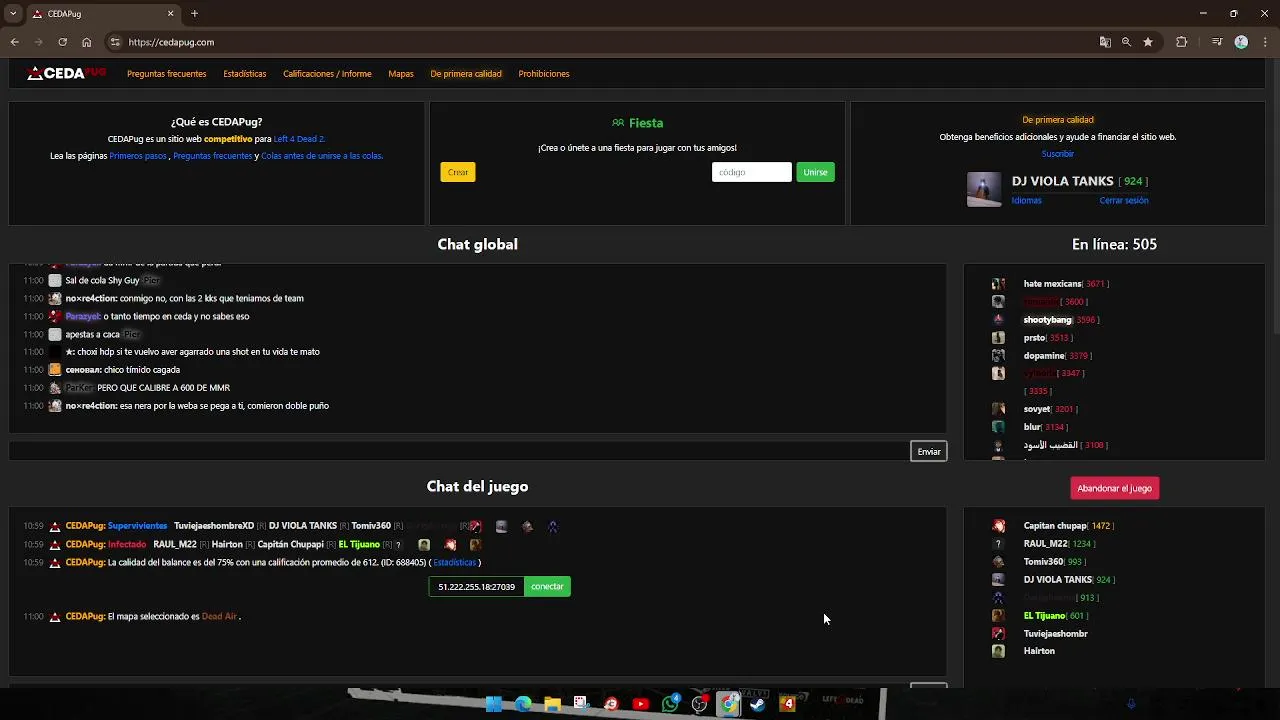Open File Explorer from the taskbar
The height and width of the screenshot is (720, 1280).
(552, 704)
